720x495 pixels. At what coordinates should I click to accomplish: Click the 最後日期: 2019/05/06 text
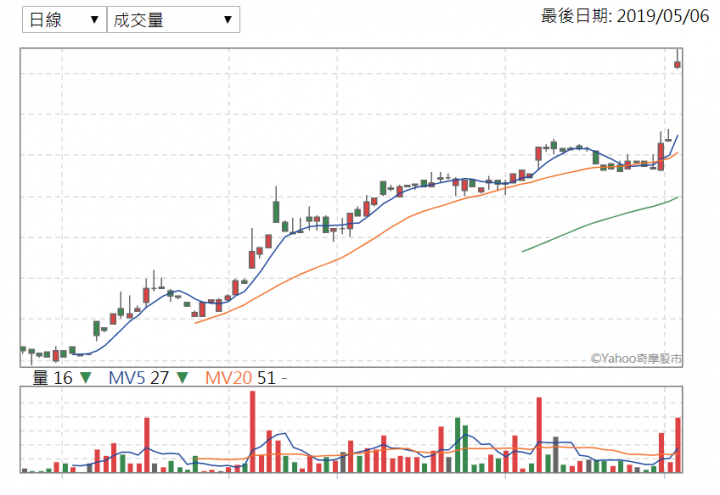pyautogui.click(x=625, y=16)
